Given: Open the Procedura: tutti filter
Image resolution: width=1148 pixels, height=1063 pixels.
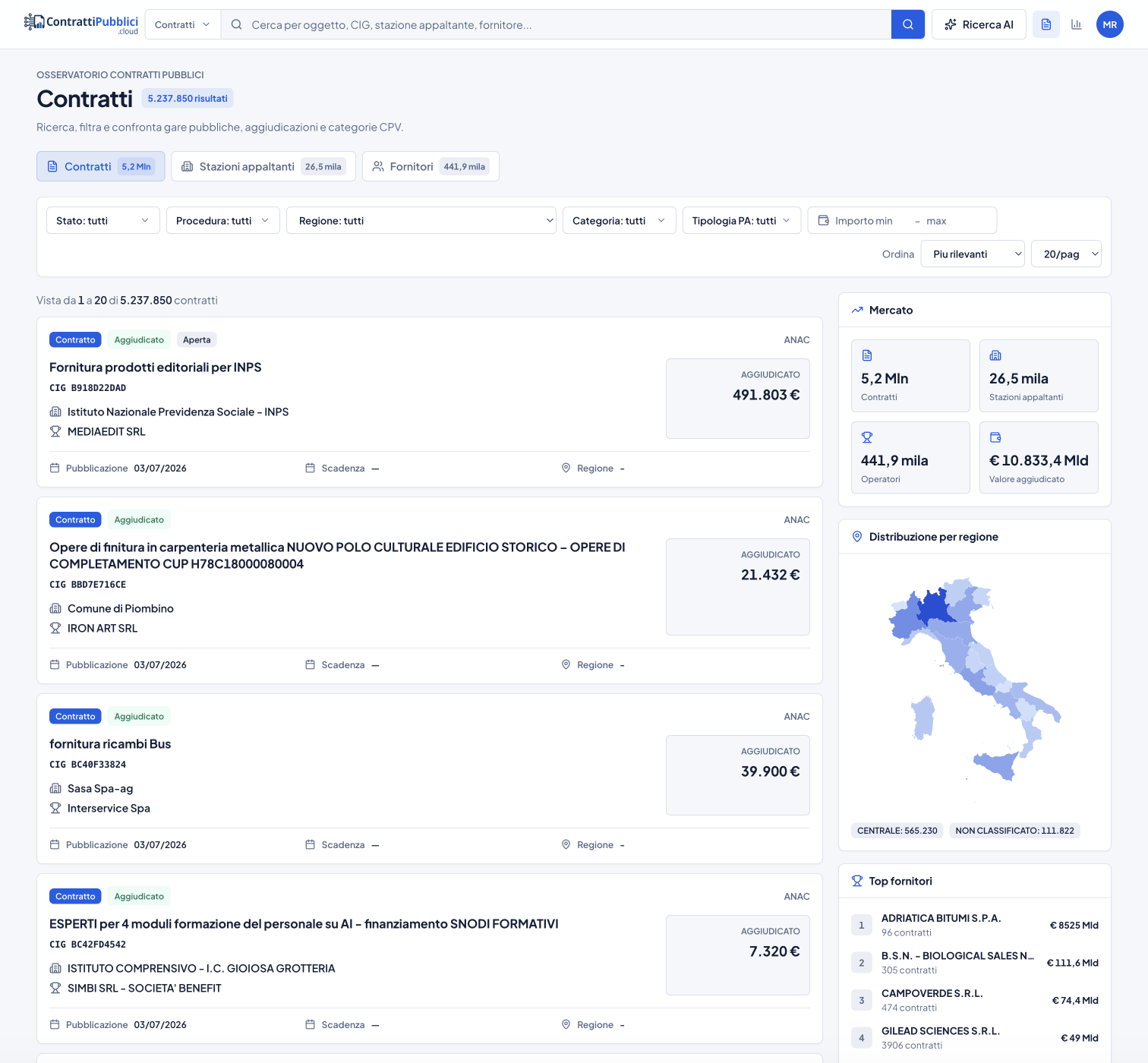Looking at the screenshot, I should tap(223, 220).
